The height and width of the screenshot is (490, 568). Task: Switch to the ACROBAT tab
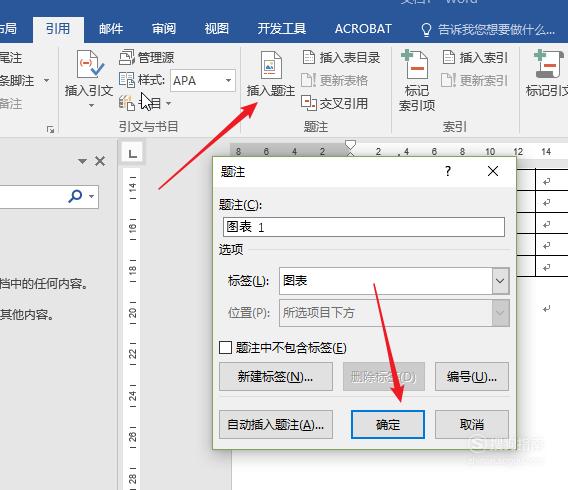[363, 29]
